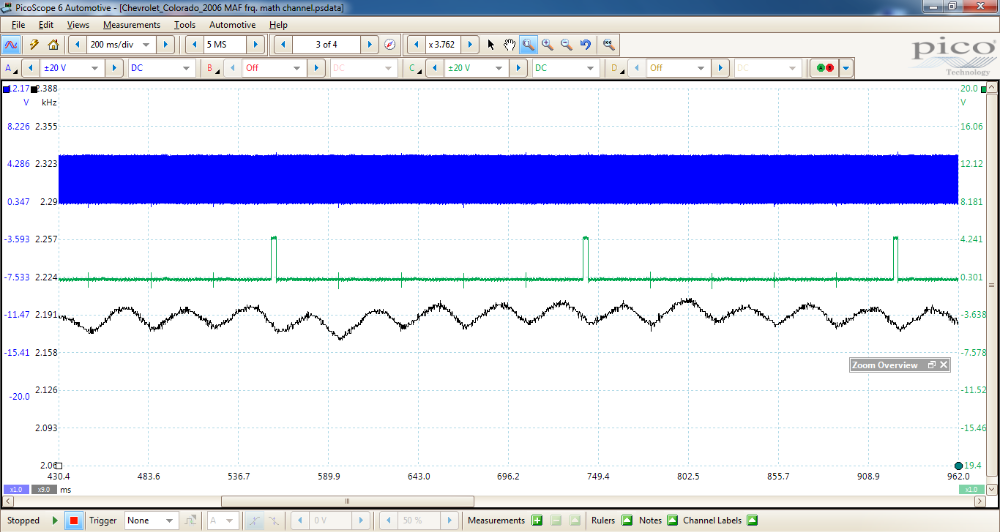Click the undo zoom arrow icon
This screenshot has height=532, width=1000.
click(x=586, y=45)
